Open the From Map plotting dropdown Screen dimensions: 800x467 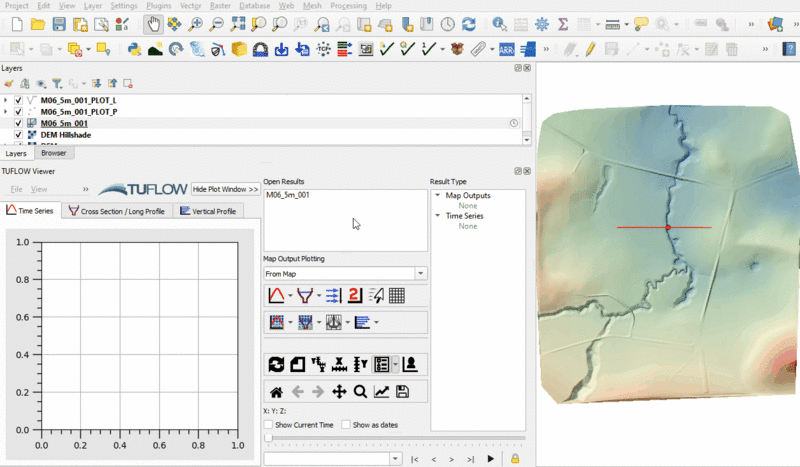tap(420, 273)
